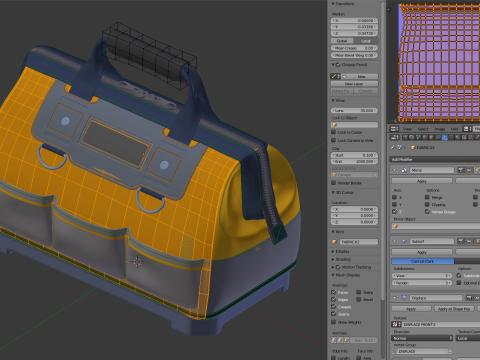Apply the Subsurf modifier
Image resolution: width=480 pixels, height=360 pixels.
coord(422,252)
